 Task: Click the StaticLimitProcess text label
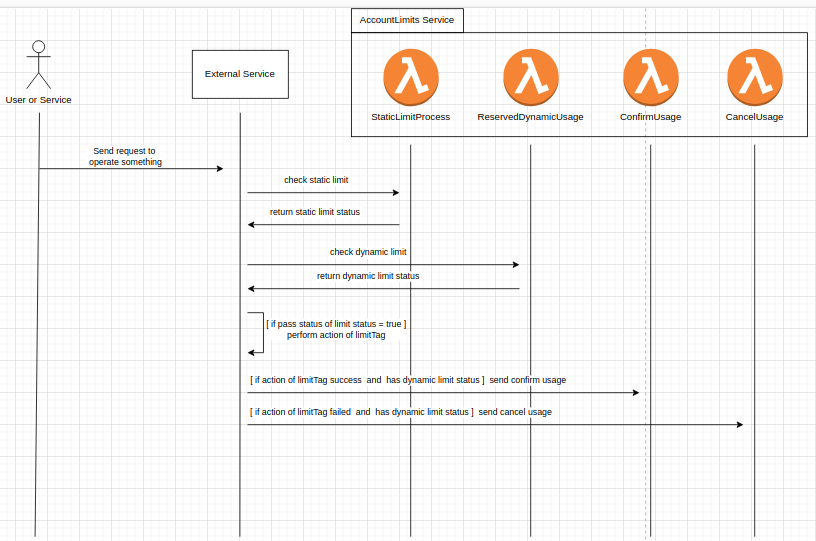(410, 117)
